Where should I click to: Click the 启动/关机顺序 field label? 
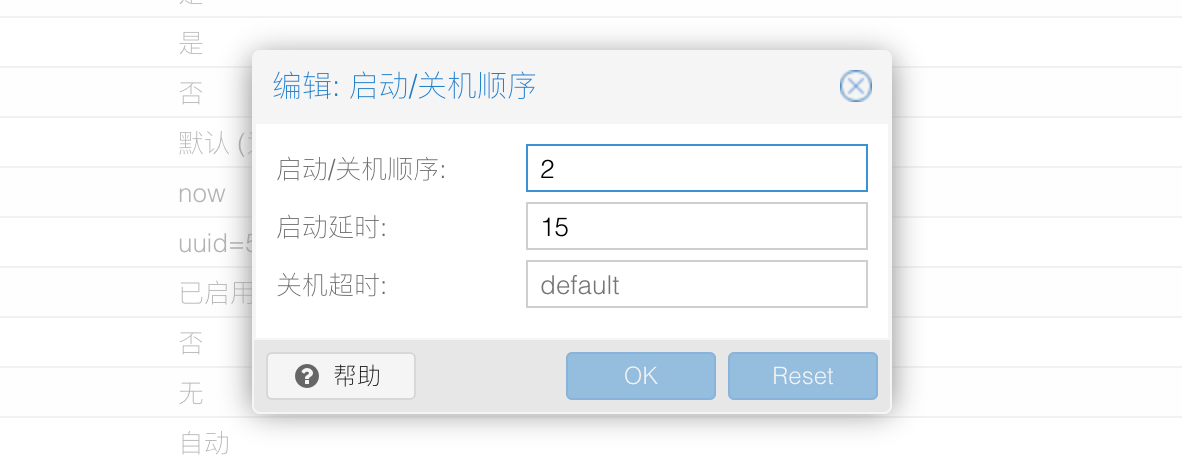[361, 170]
